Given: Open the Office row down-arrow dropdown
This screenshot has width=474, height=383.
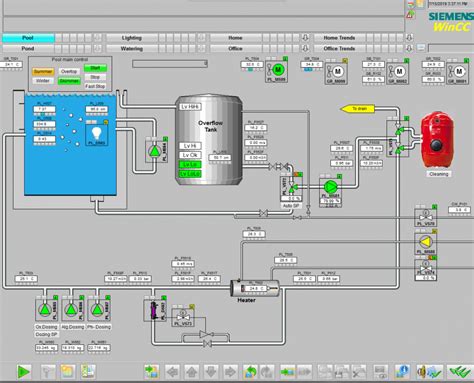Looking at the screenshot, I should click(305, 48).
